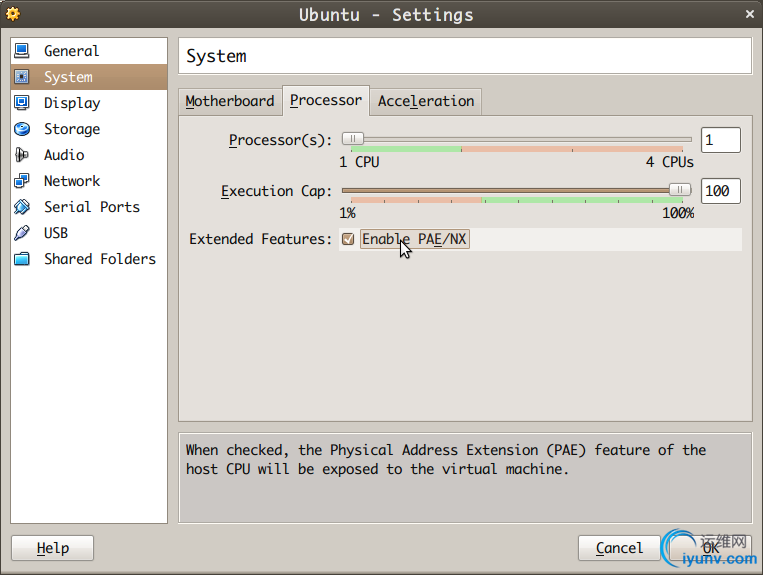
Task: Click the System chip icon in sidebar
Action: coord(22,77)
